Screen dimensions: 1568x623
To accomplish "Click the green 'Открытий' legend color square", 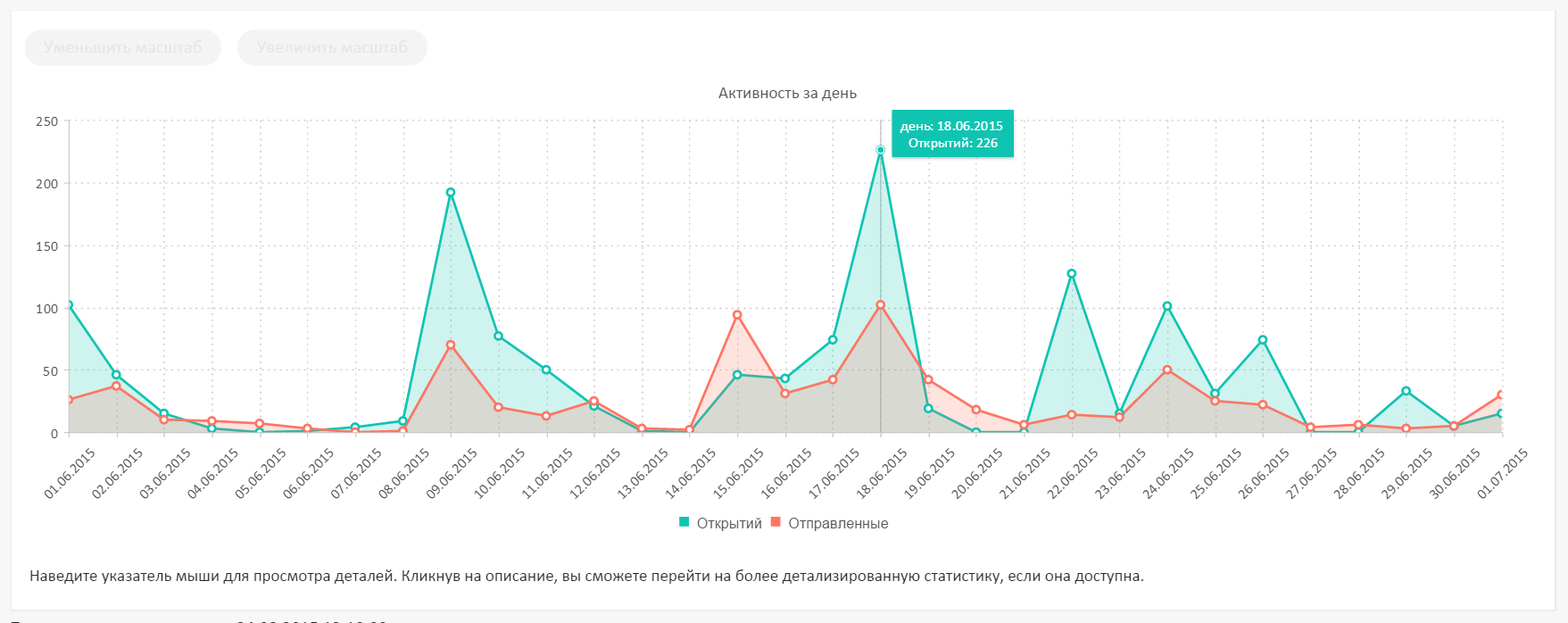I will point(684,523).
